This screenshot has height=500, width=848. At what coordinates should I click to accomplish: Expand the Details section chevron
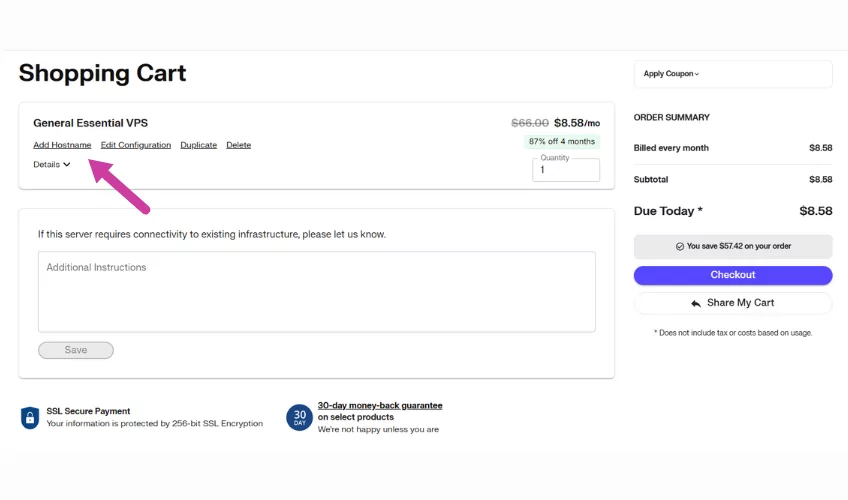67,164
